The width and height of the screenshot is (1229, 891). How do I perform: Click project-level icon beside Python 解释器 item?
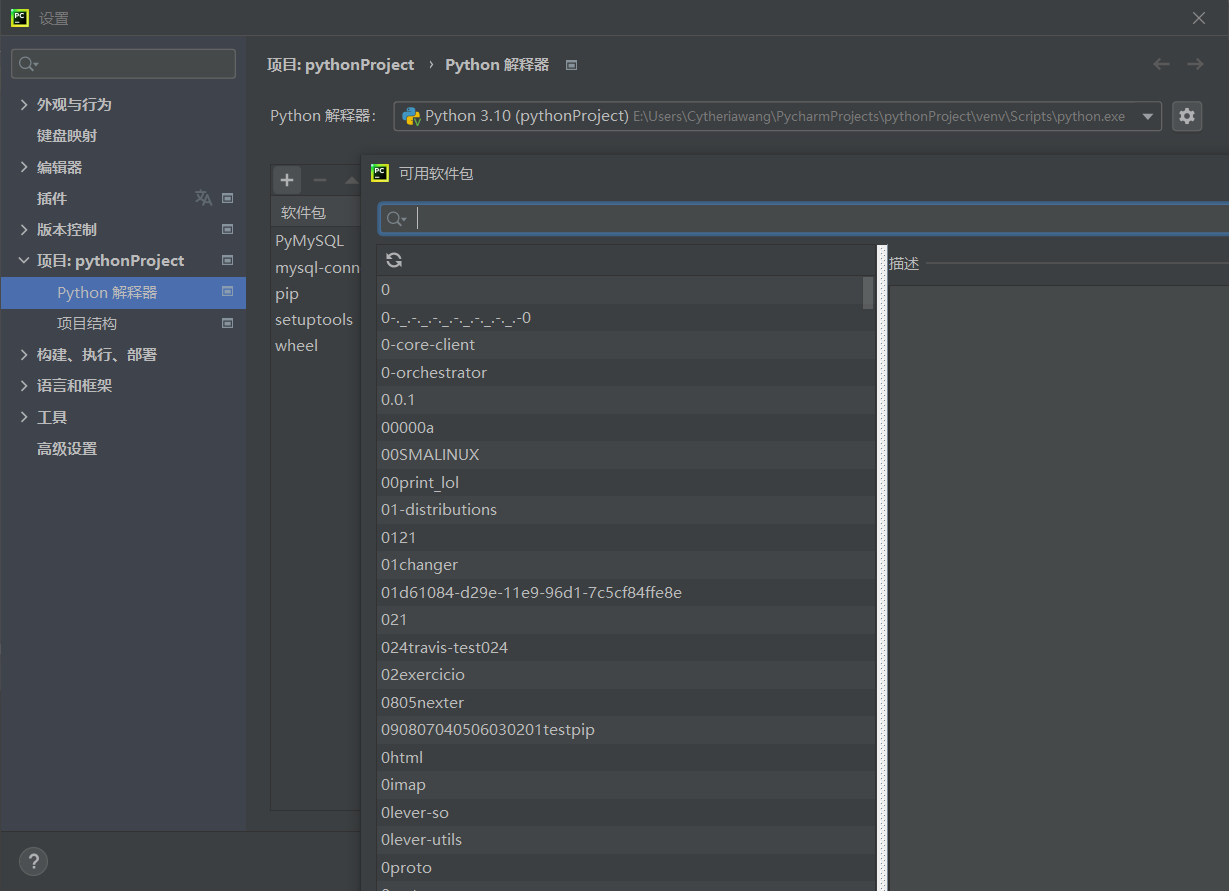227,292
